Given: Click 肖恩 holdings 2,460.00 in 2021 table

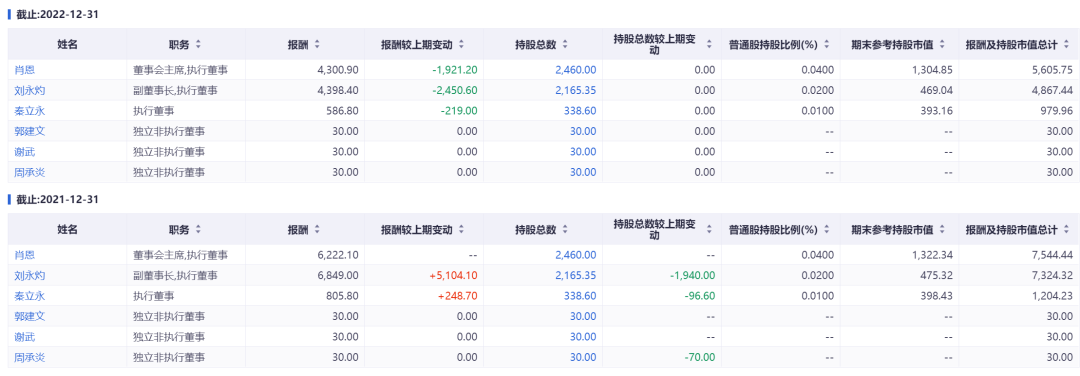Looking at the screenshot, I should click(x=576, y=255).
